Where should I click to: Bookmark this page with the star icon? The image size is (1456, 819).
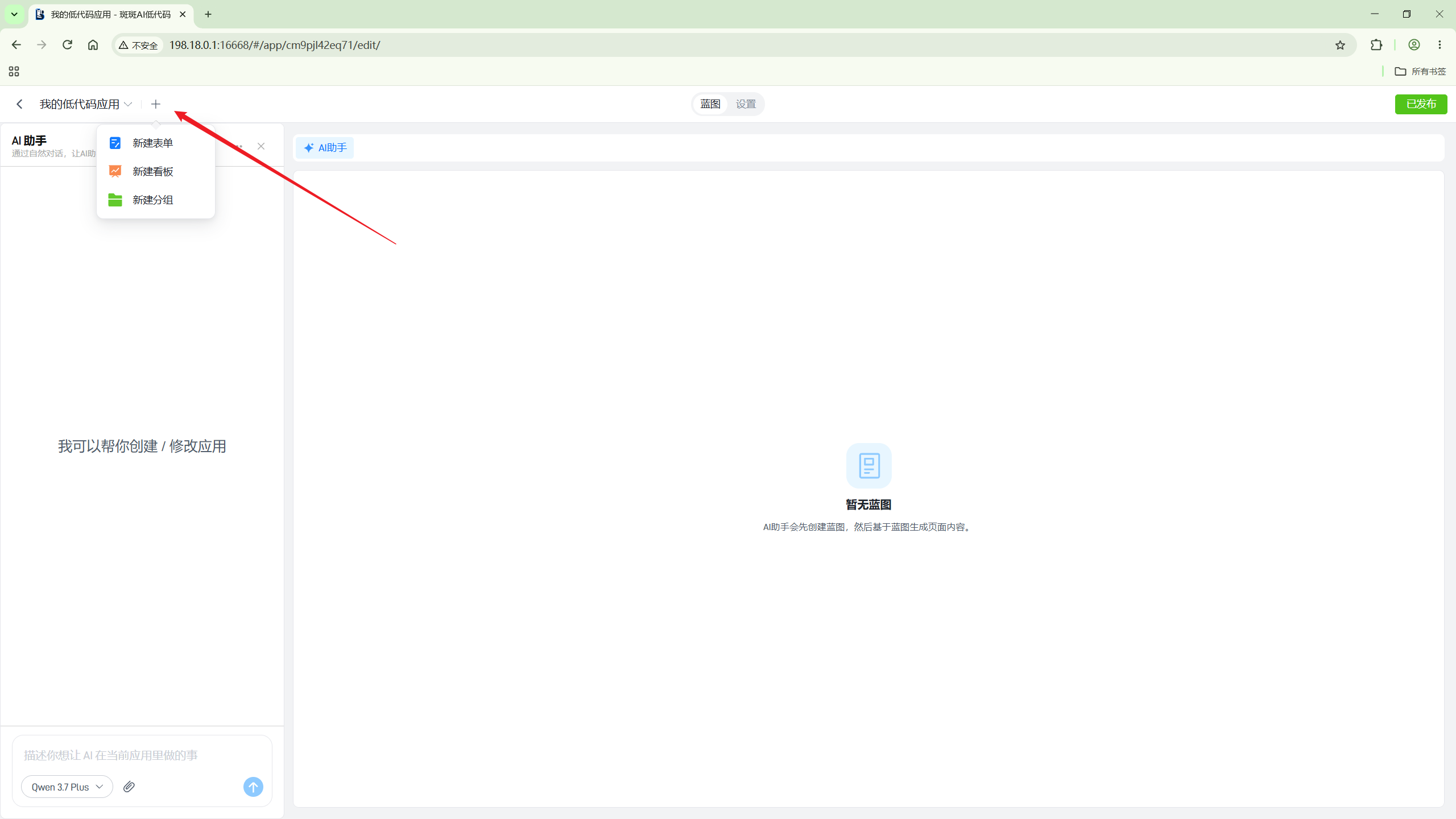tap(1341, 45)
